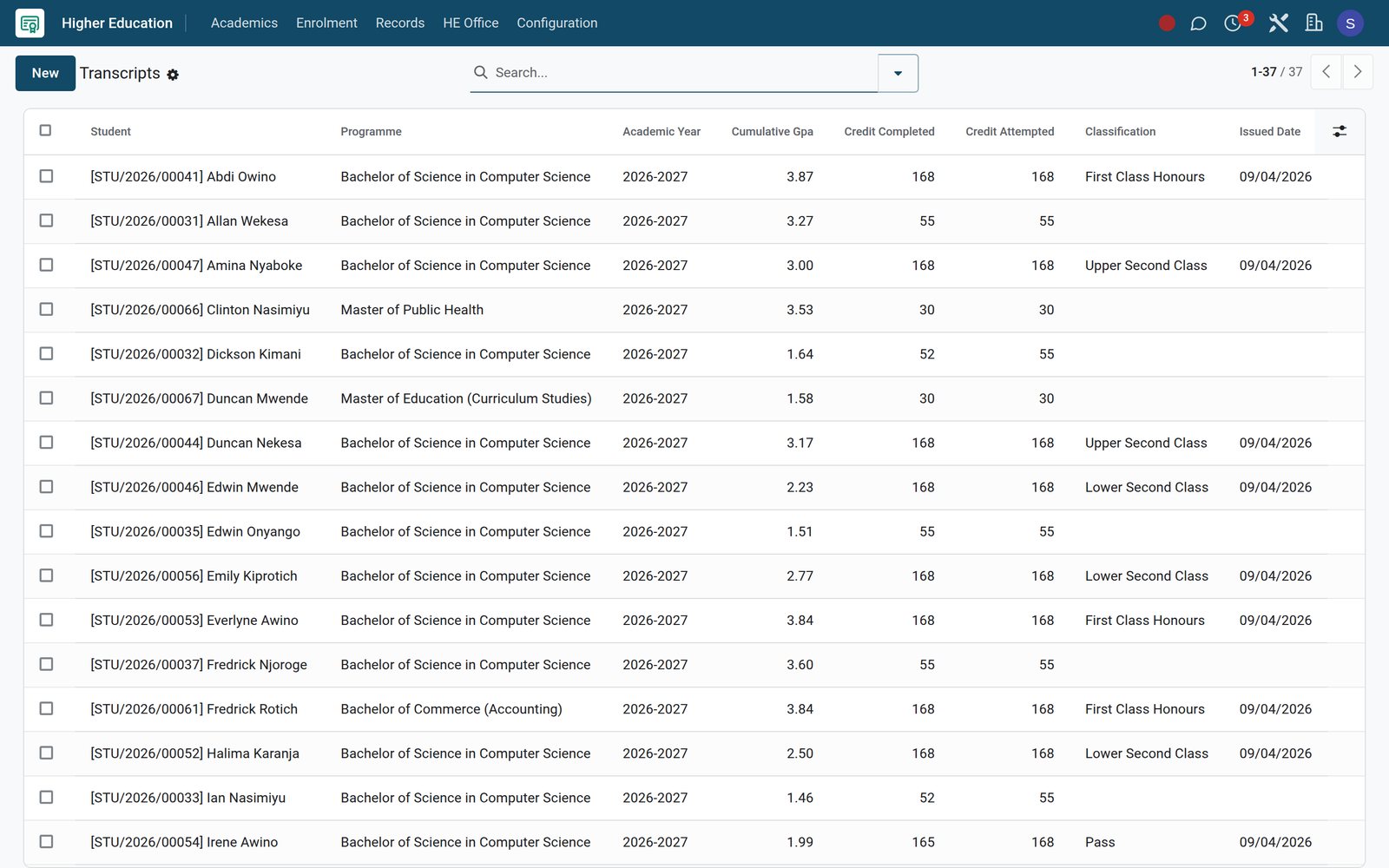Screen dimensions: 1389x868
Task: Open the Academics menu
Action: (x=244, y=23)
